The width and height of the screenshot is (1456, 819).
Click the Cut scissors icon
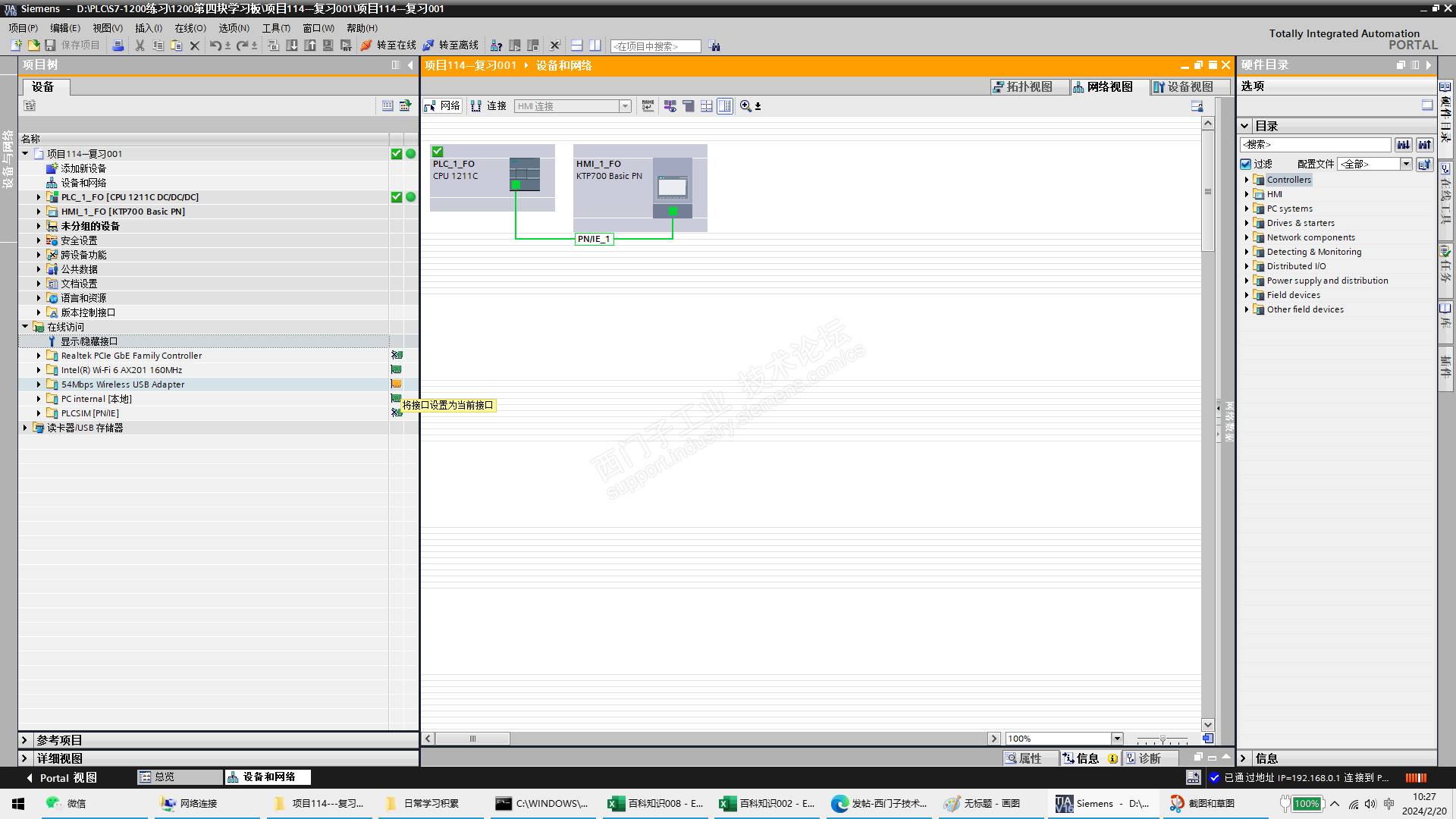[140, 45]
